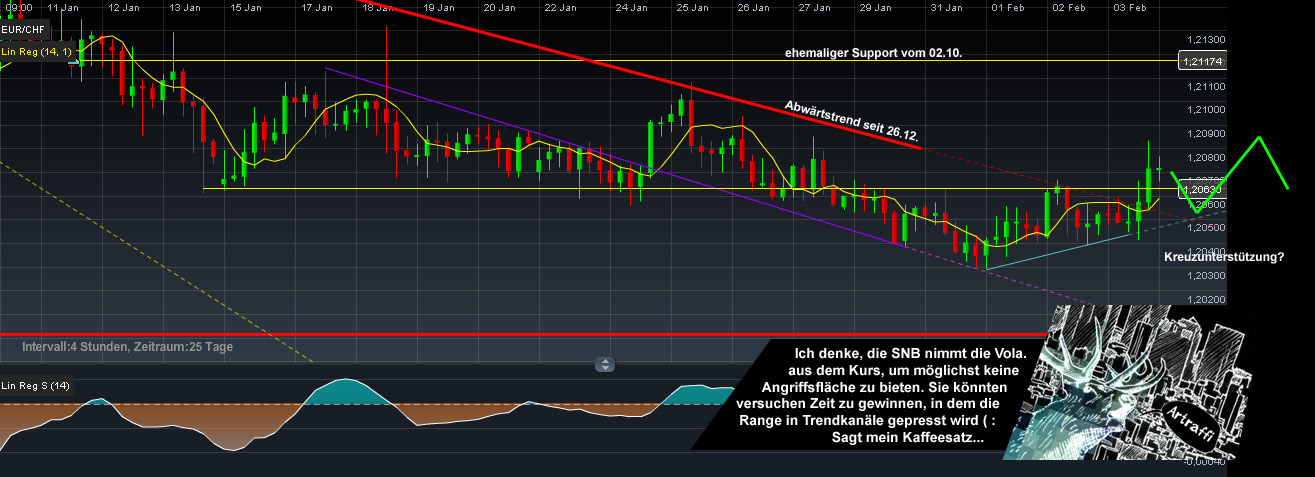Click the 'Intervall:4 Stunden, Zeitraum:25 Tage' text
This screenshot has width=1315, height=477.
(128, 347)
